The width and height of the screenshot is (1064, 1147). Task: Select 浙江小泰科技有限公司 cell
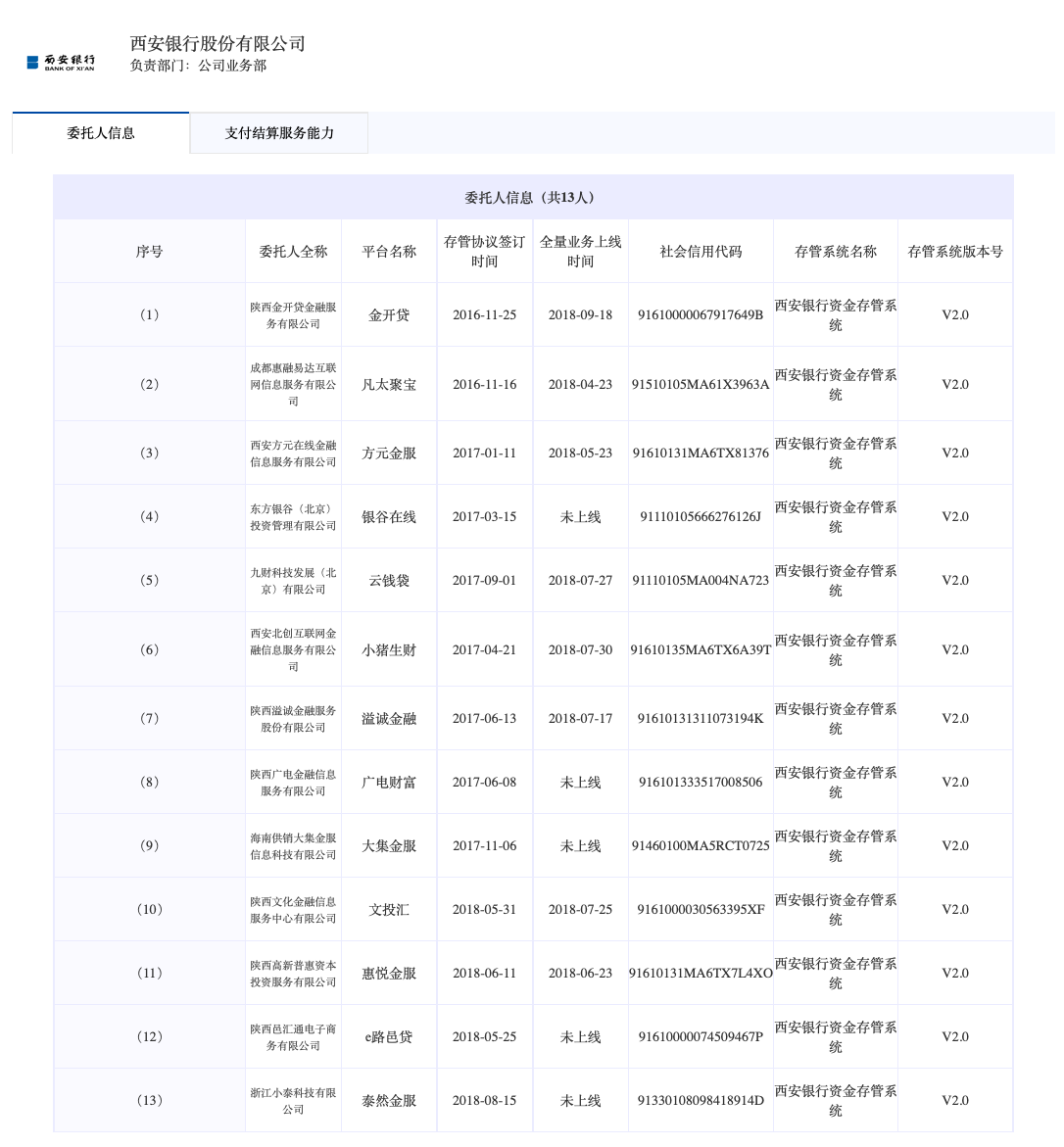coord(294,1101)
